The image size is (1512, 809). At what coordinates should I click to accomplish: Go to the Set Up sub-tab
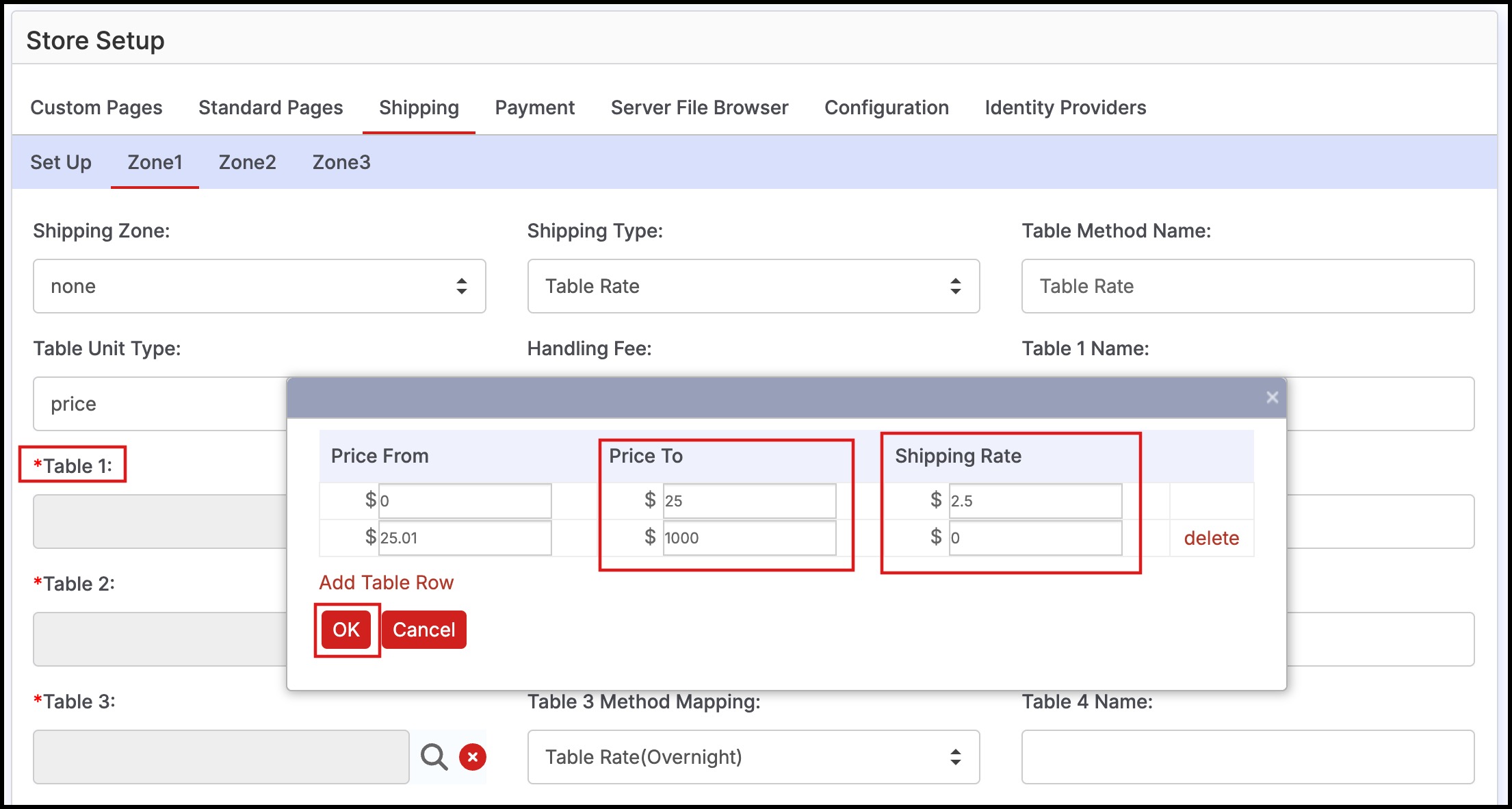coord(61,162)
